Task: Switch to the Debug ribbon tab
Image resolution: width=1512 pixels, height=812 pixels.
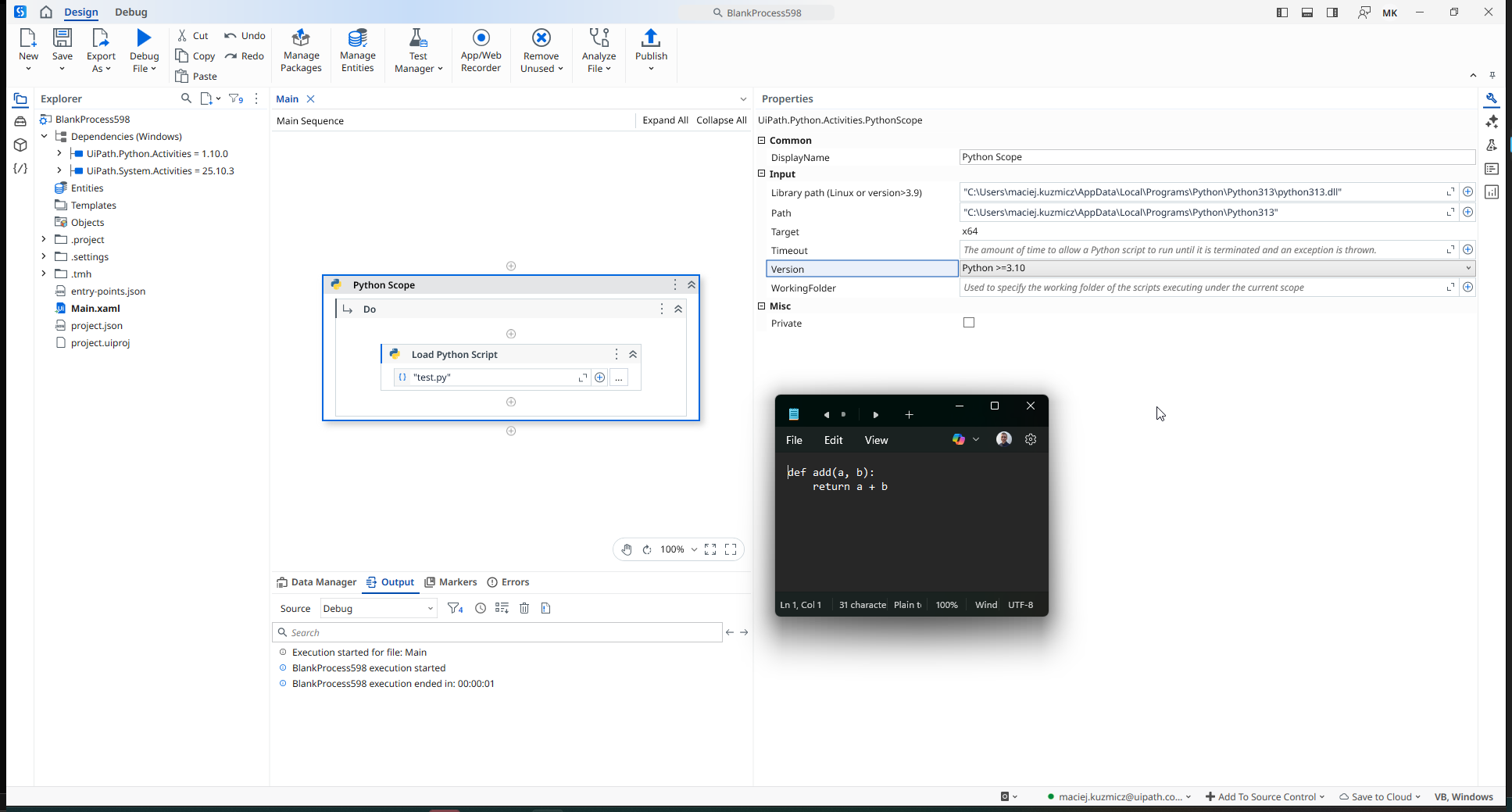Action: [x=131, y=13]
